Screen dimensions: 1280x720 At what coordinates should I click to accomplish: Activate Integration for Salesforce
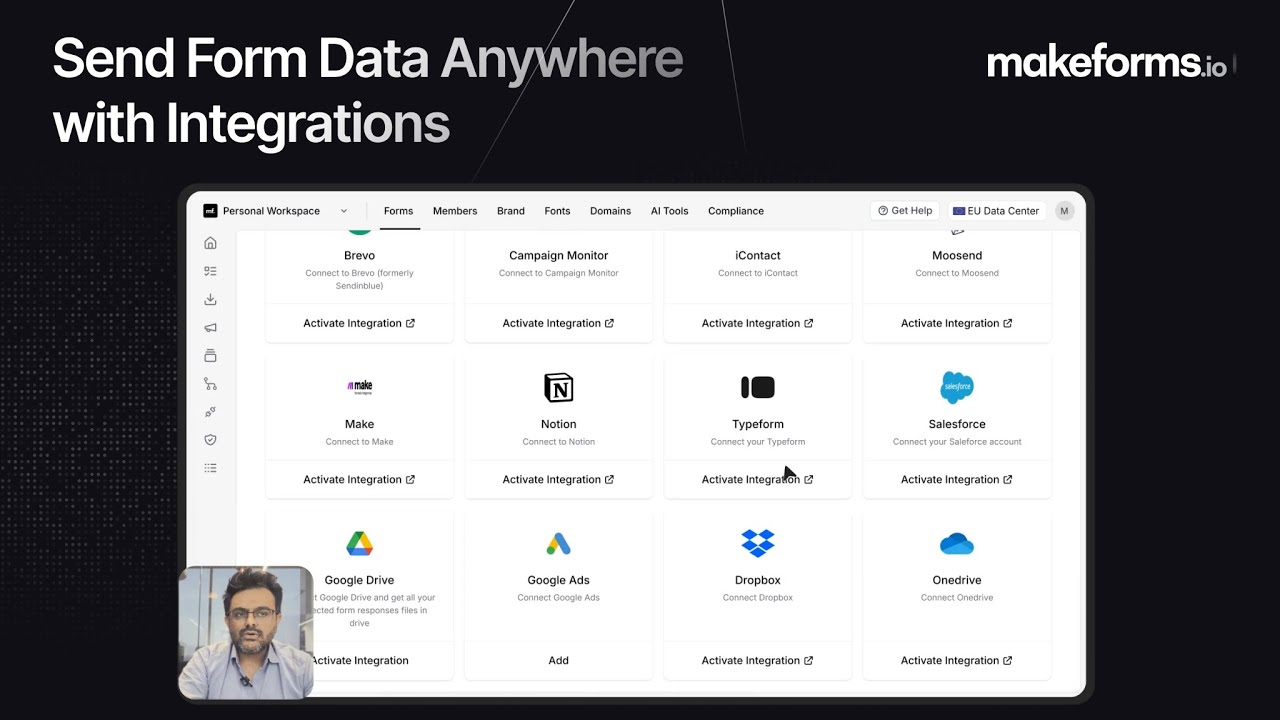pos(957,479)
